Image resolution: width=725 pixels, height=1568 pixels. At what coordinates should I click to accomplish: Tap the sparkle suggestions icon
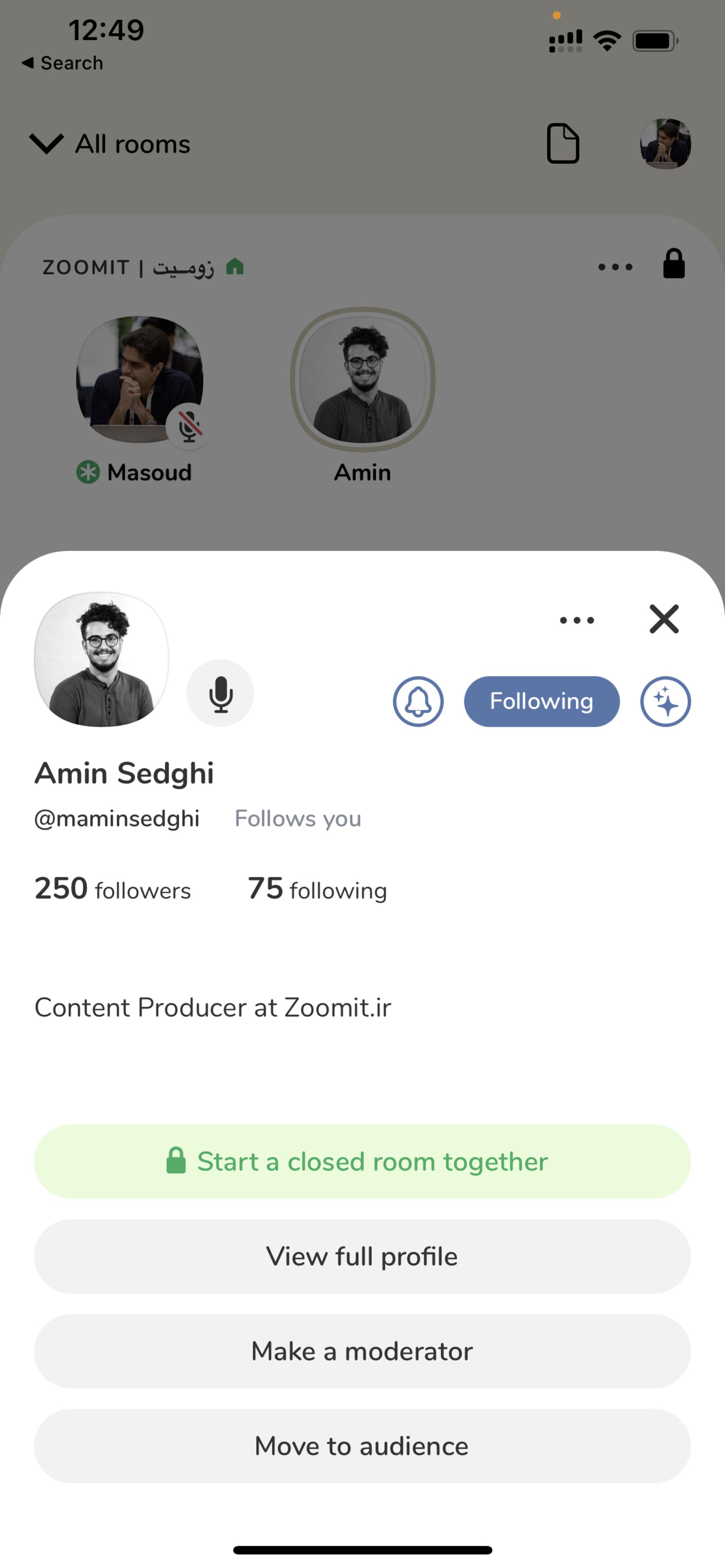click(665, 701)
